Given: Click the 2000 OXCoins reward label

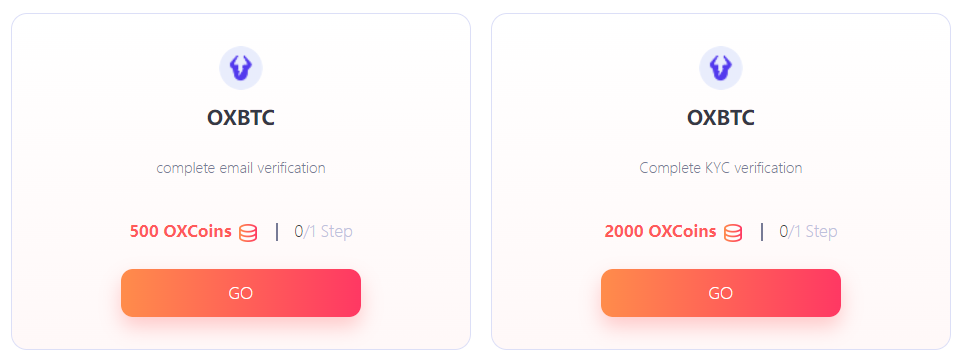Looking at the screenshot, I should pos(661,232).
